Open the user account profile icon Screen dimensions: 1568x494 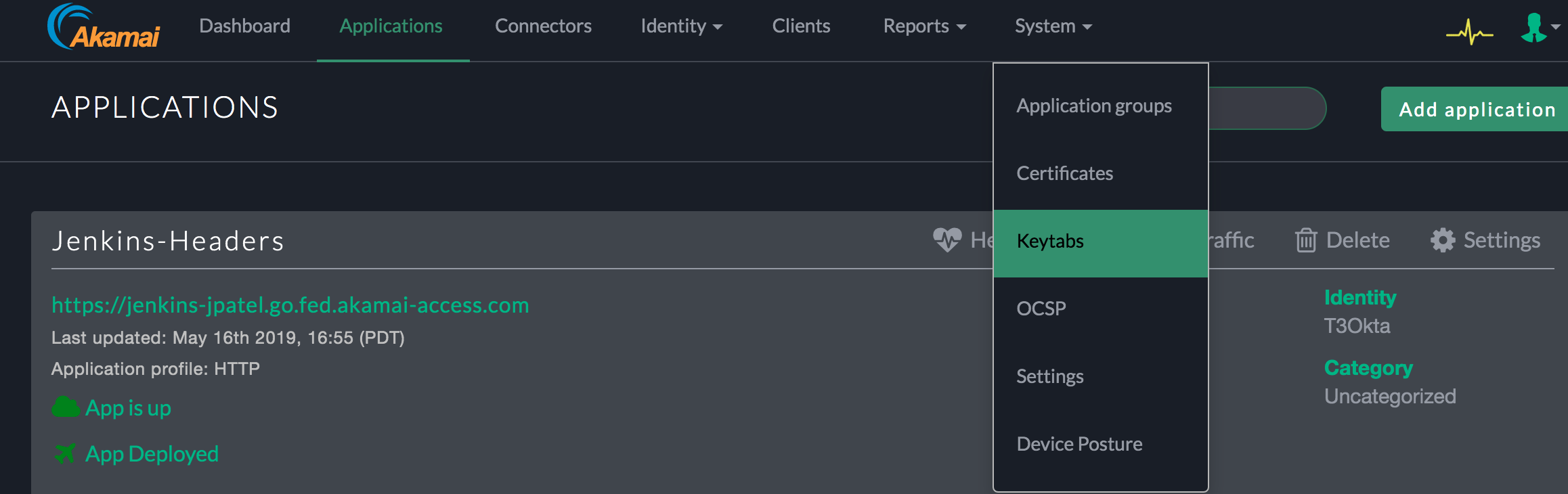coord(1533,28)
